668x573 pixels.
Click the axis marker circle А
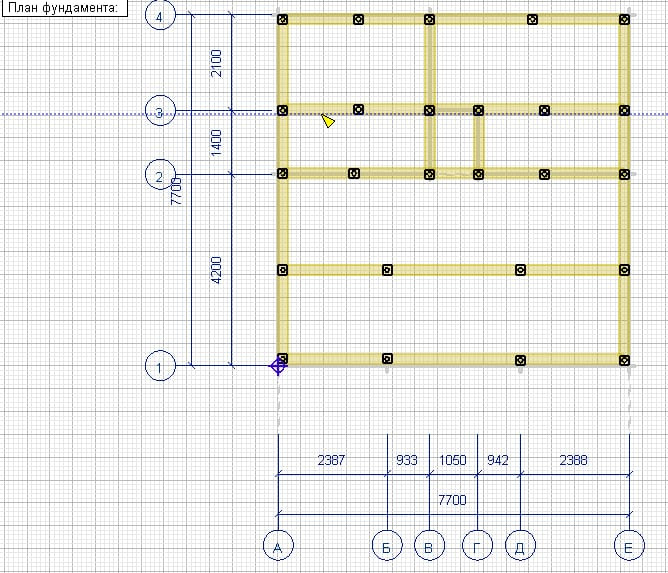(x=278, y=545)
